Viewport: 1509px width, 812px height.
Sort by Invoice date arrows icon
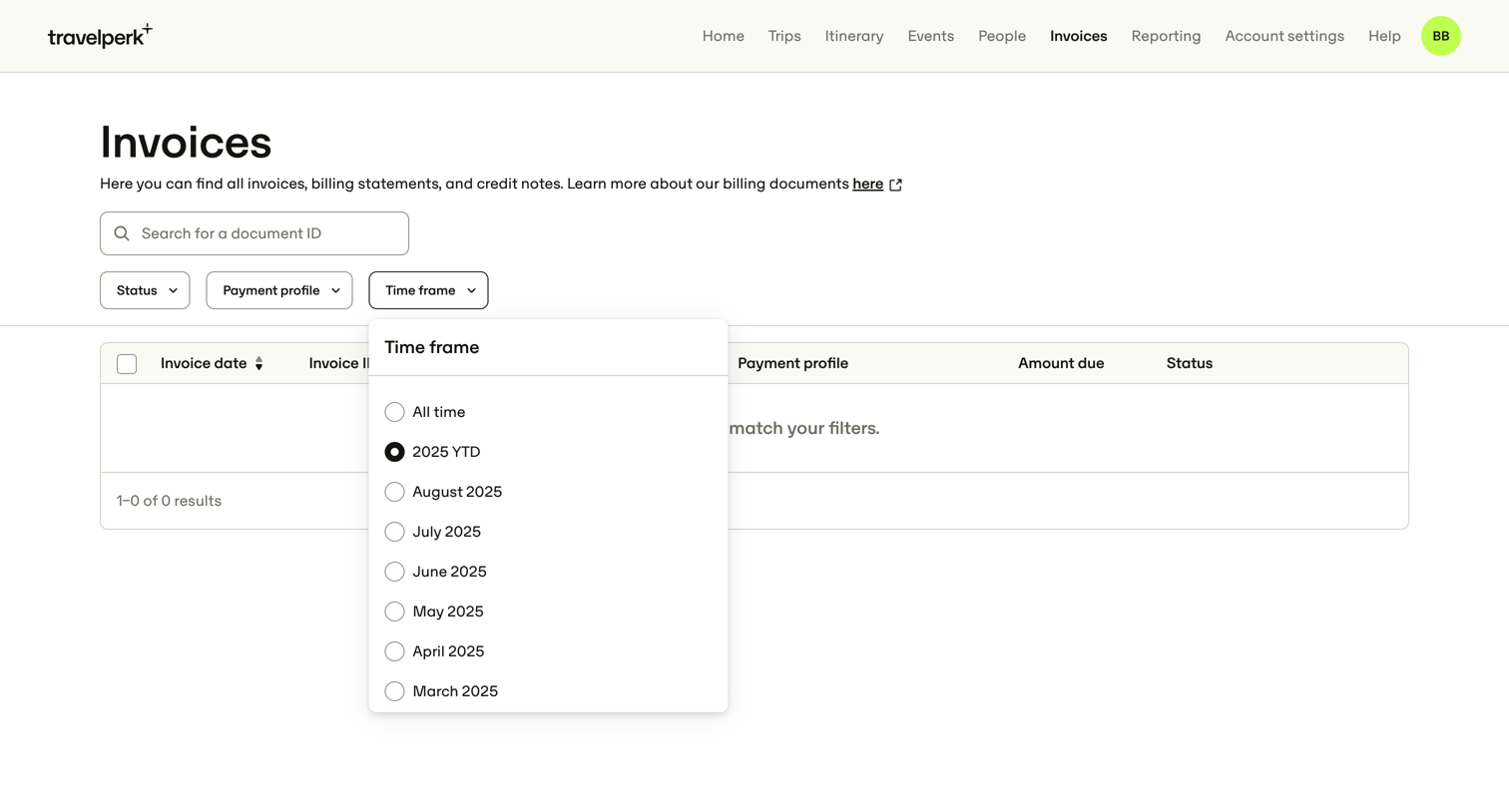point(258,364)
